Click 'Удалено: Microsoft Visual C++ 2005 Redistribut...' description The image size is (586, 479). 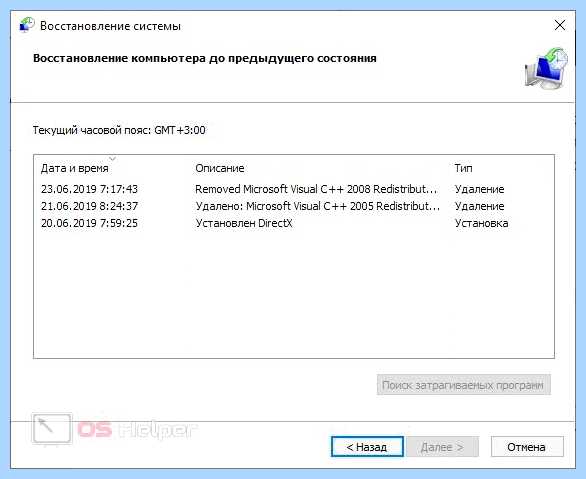[318, 206]
